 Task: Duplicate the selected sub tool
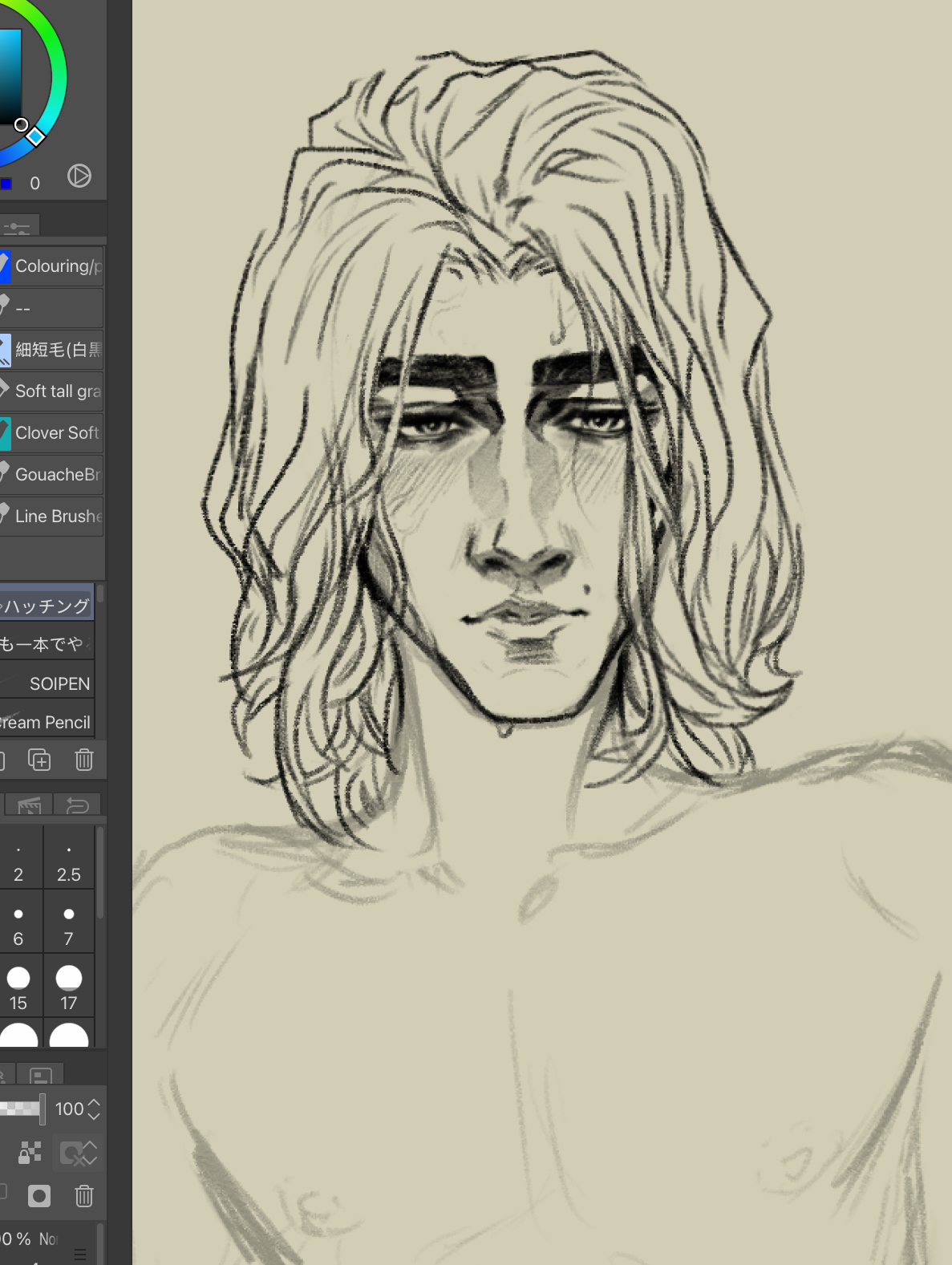pyautogui.click(x=39, y=759)
